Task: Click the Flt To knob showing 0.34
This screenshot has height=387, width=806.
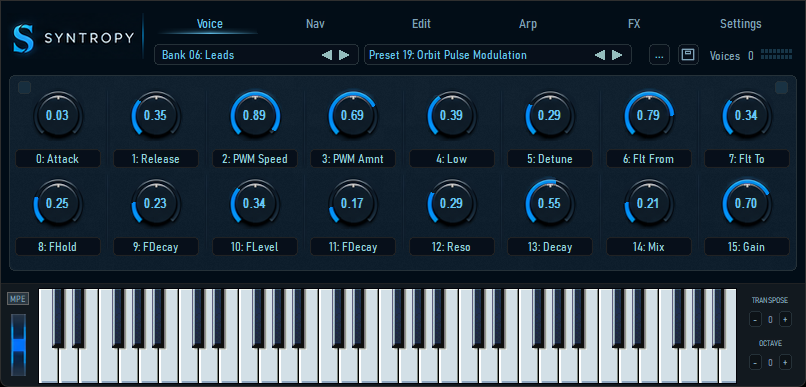Action: coord(746,115)
